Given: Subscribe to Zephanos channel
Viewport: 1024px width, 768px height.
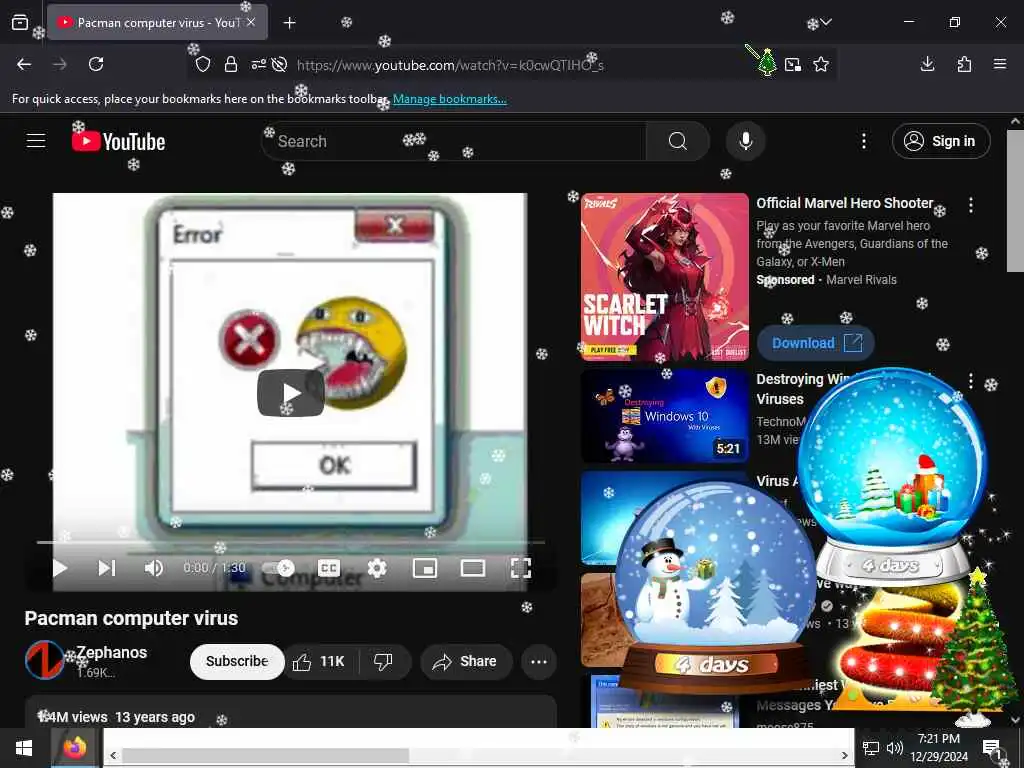Looking at the screenshot, I should (x=237, y=662).
